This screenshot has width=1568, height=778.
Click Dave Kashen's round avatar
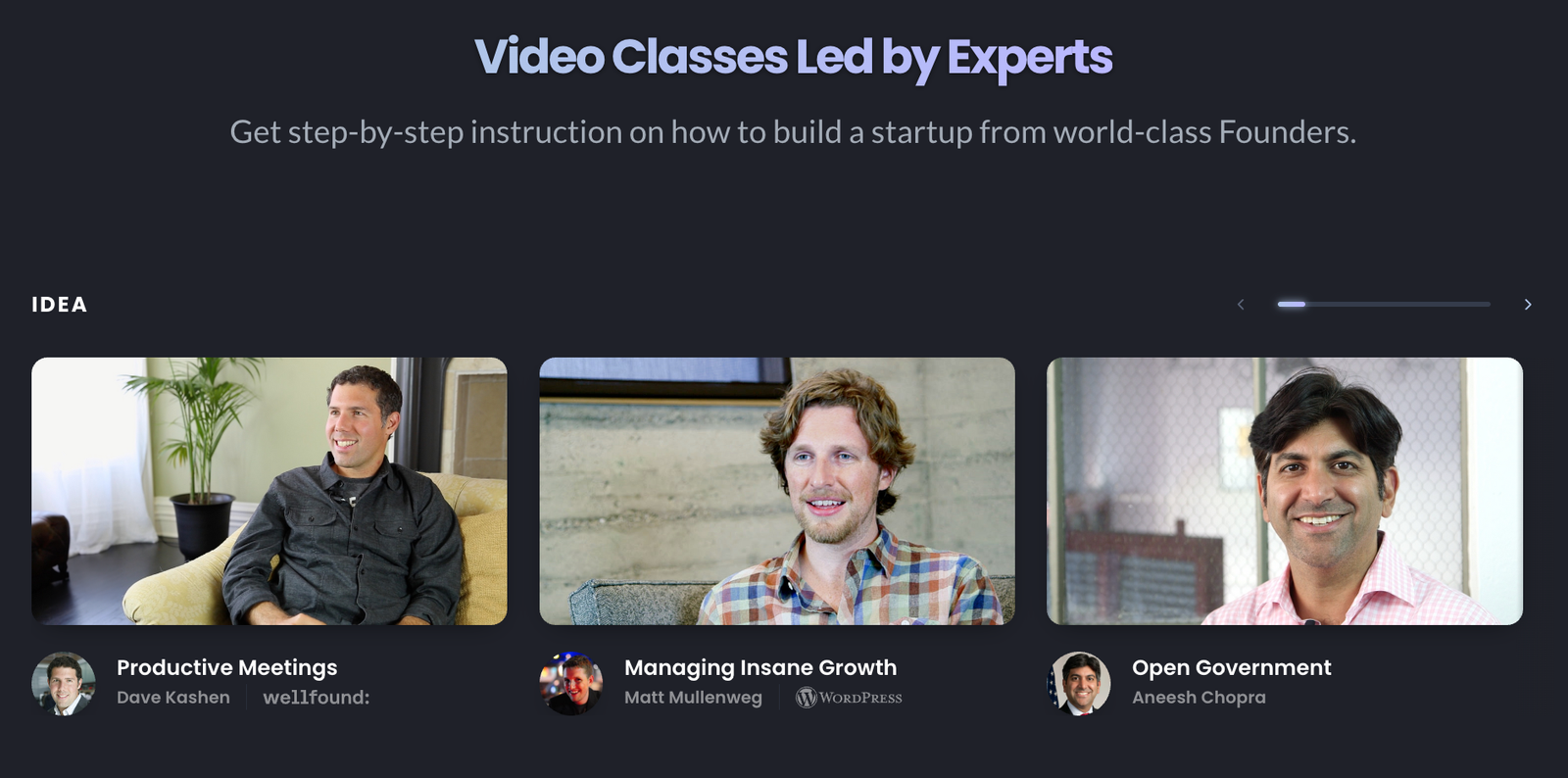(64, 684)
